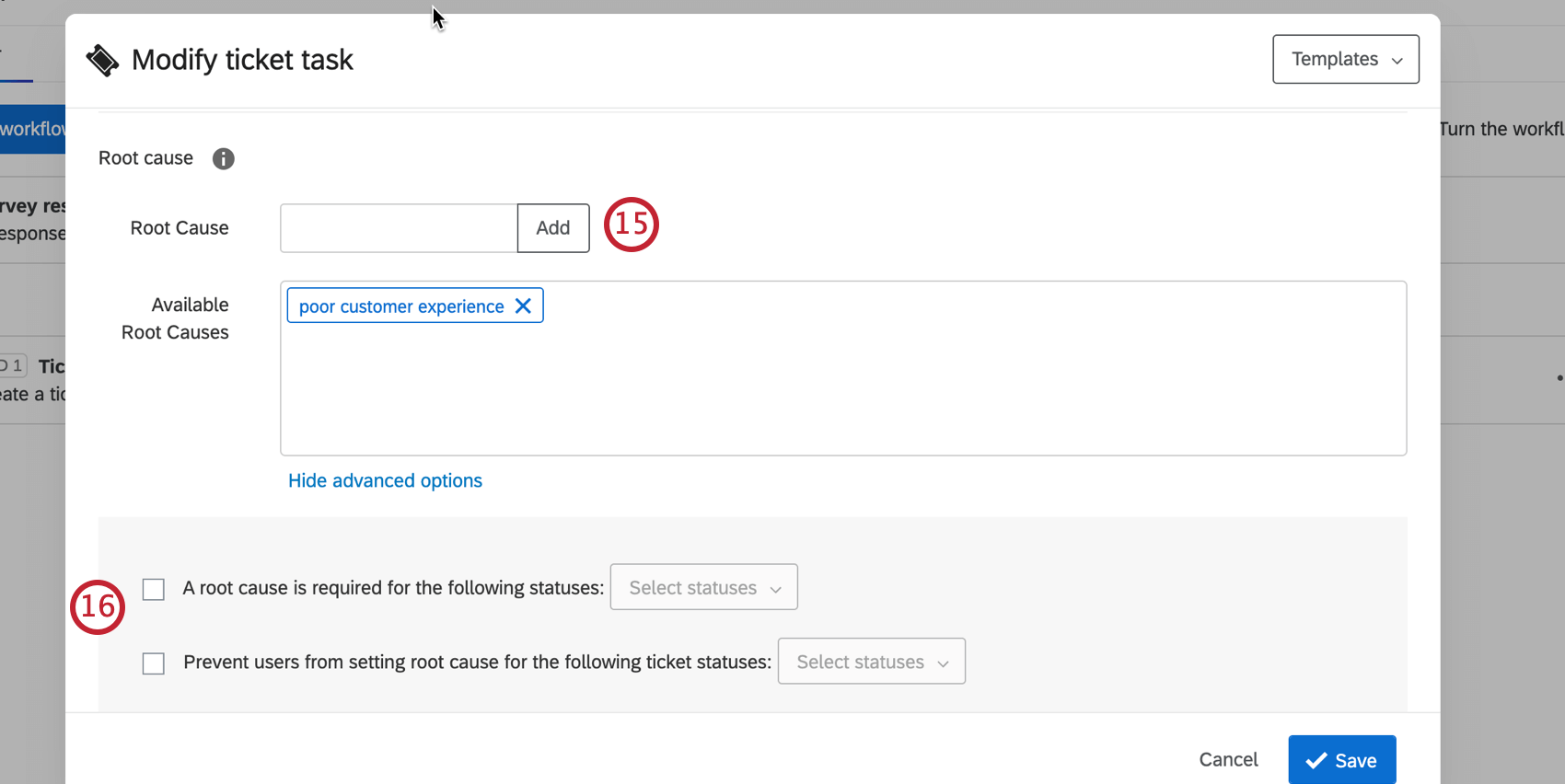Open Templates dropdown
Image resolution: width=1565 pixels, height=784 pixels.
pyautogui.click(x=1346, y=59)
